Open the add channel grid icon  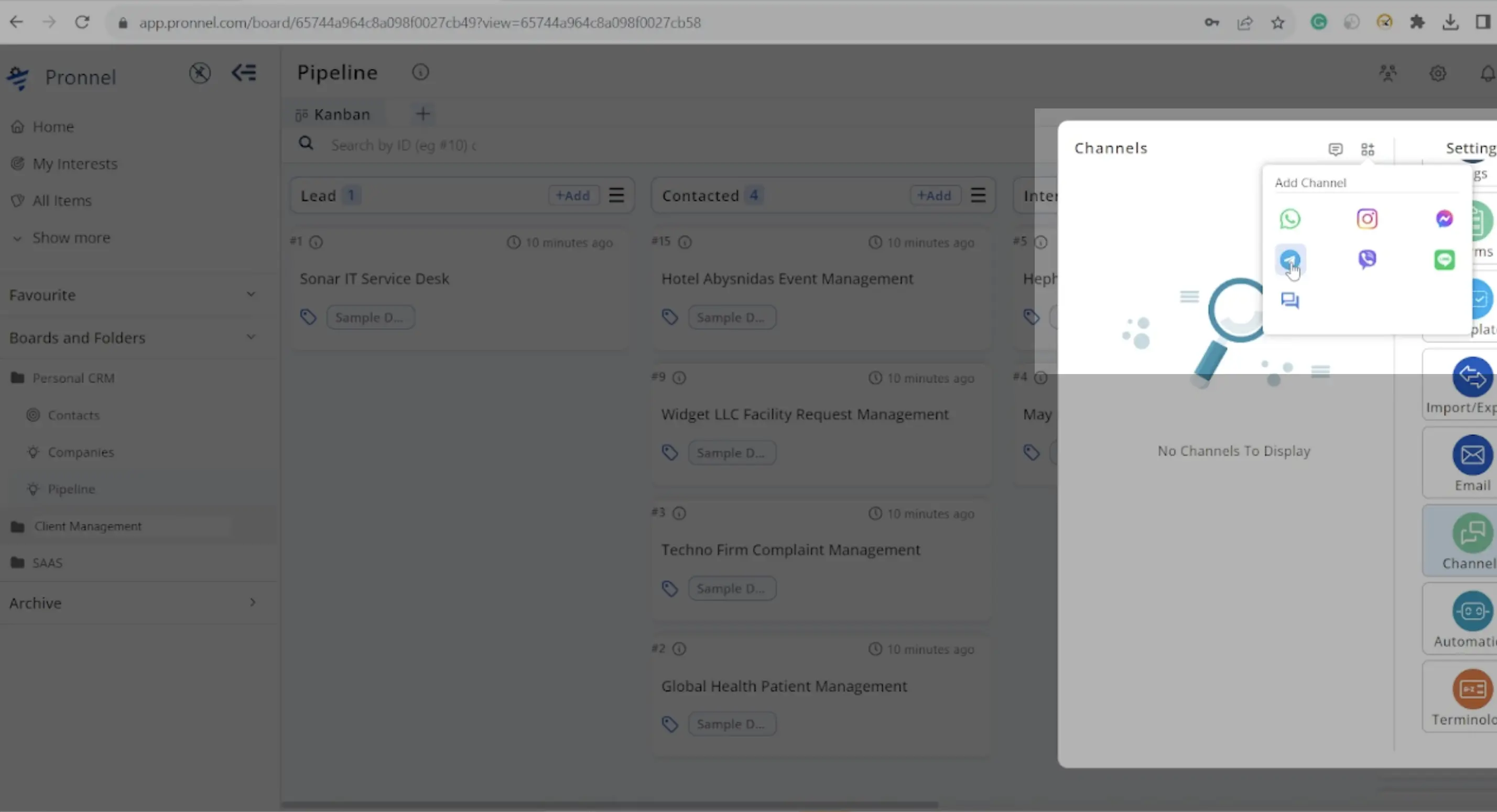pos(1368,149)
